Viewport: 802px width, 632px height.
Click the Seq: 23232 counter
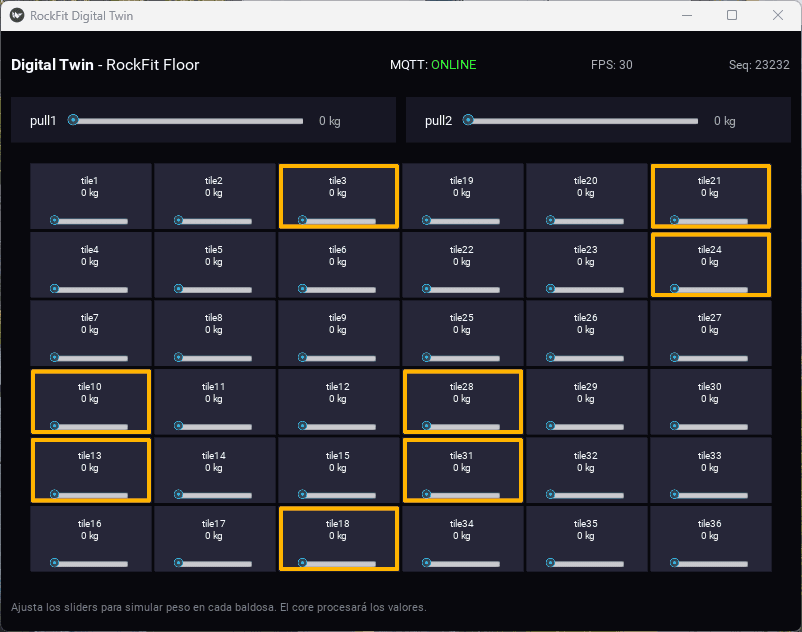[759, 65]
